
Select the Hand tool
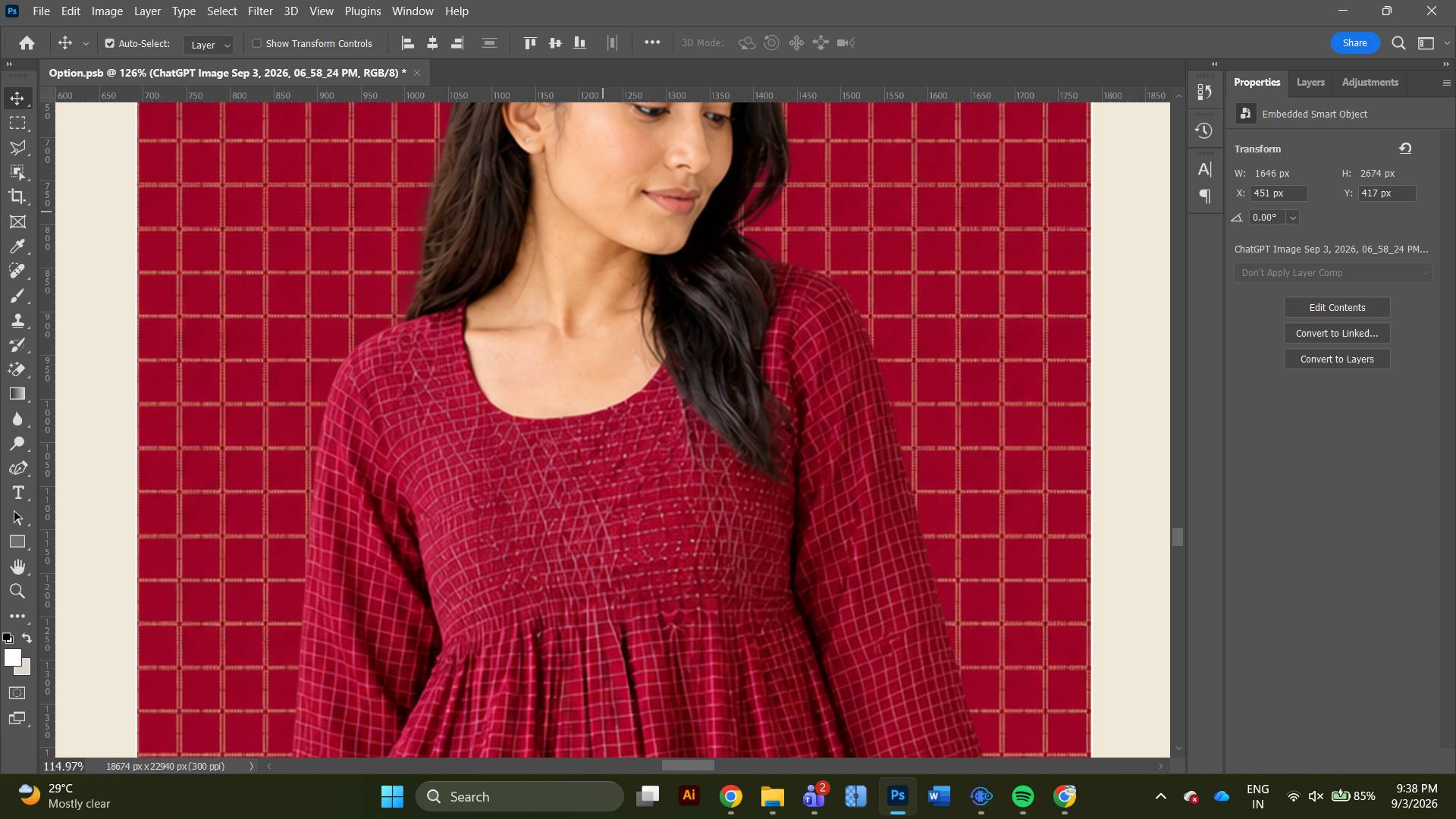(17, 566)
